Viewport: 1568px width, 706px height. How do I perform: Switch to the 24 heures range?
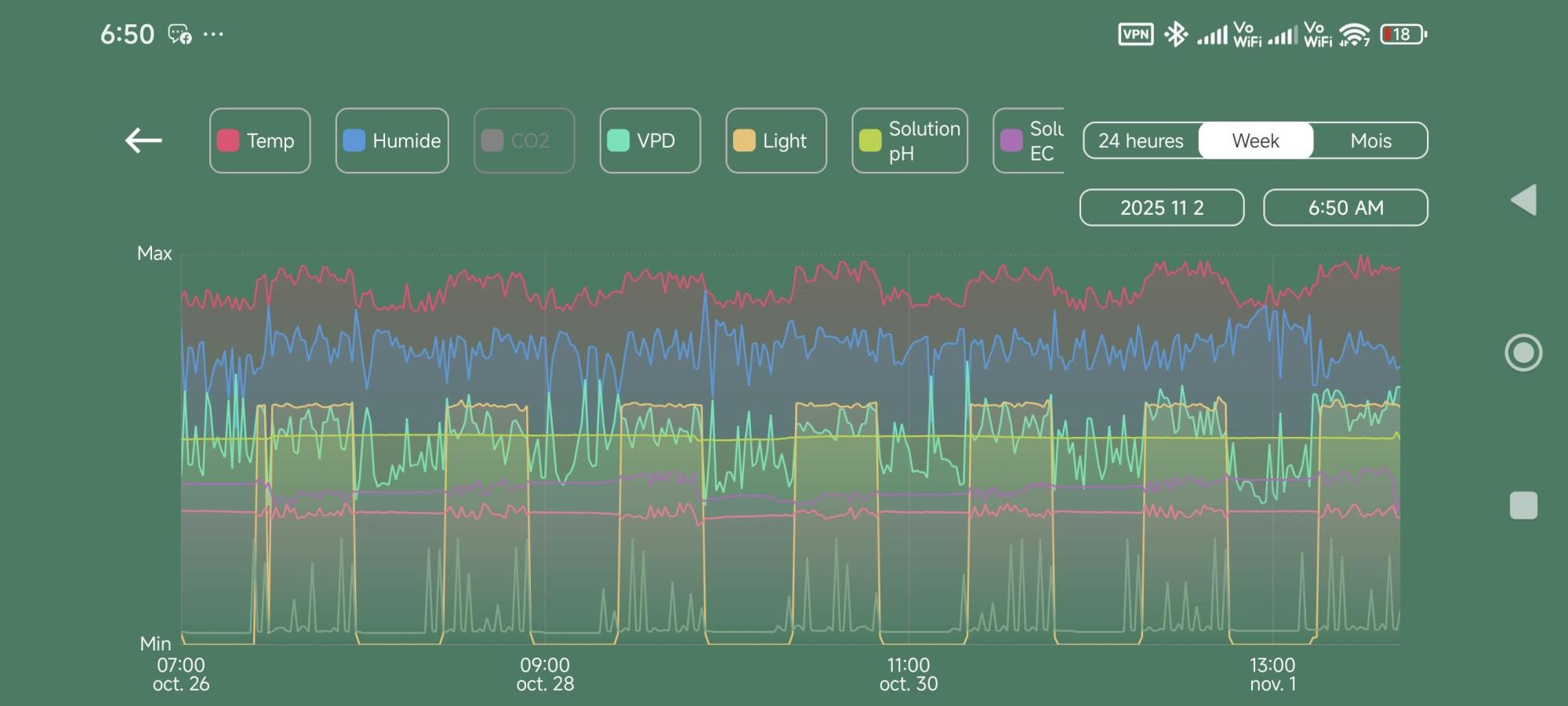pyautogui.click(x=1141, y=140)
